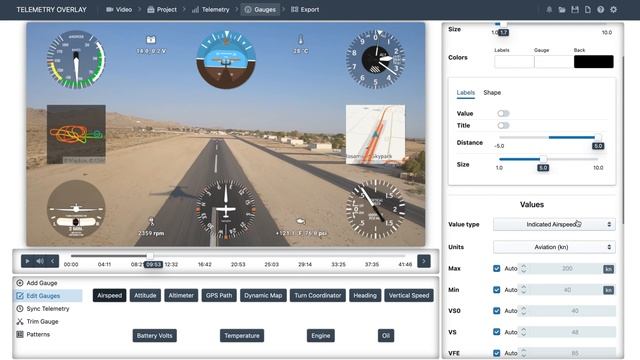640x360 pixels.
Task: Select the altimeter gauge on the video
Action: (x=376, y=59)
